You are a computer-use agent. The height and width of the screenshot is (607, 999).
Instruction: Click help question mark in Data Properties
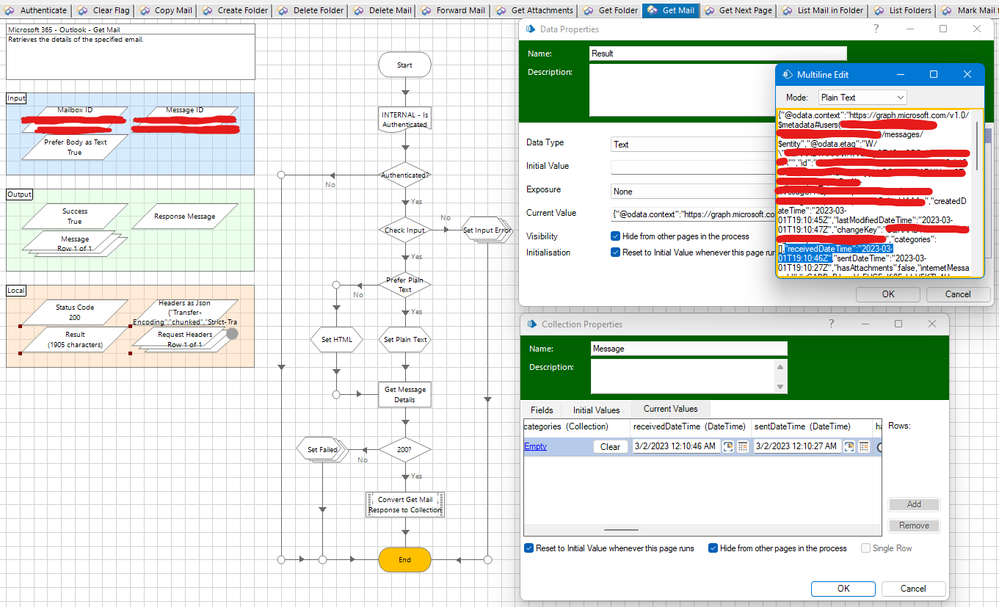coord(876,29)
